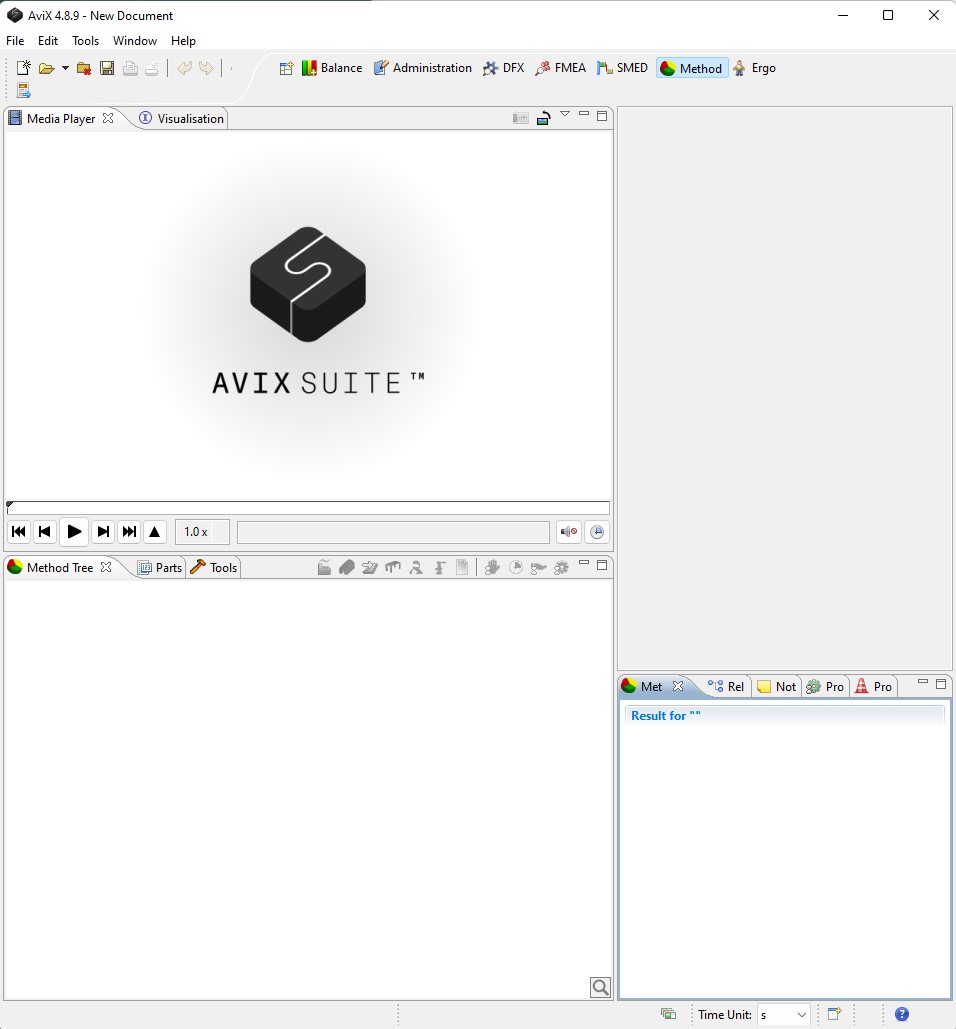Open the Tools menu
The width and height of the screenshot is (956, 1029).
tap(86, 41)
